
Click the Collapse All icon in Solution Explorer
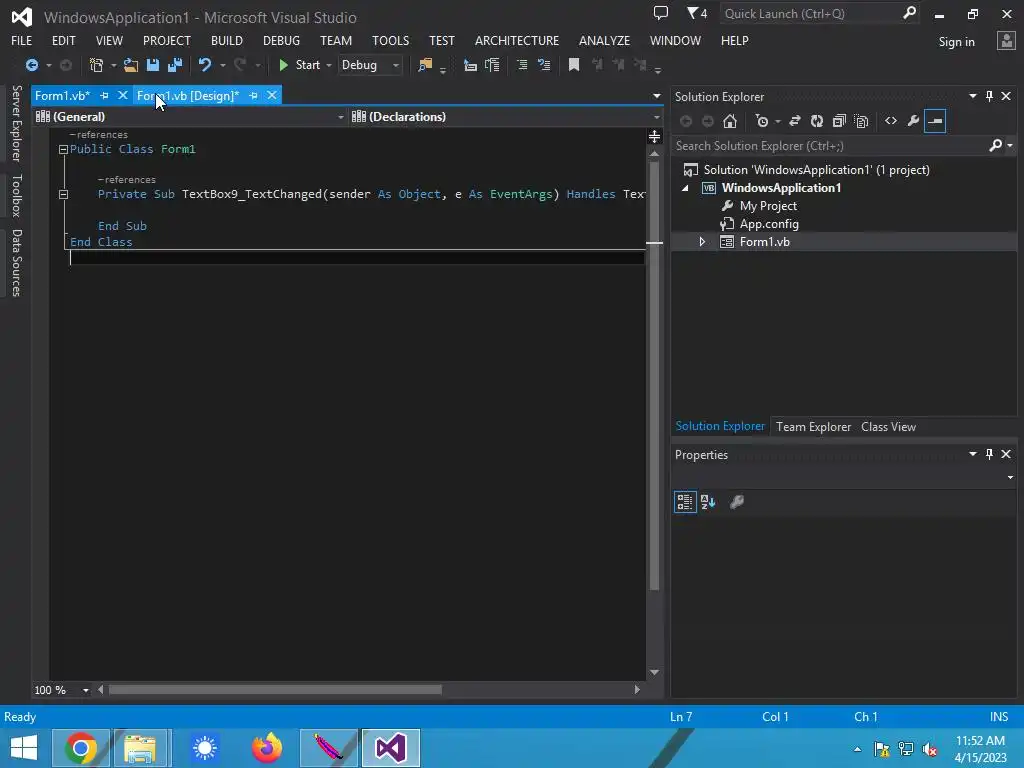[x=839, y=121]
